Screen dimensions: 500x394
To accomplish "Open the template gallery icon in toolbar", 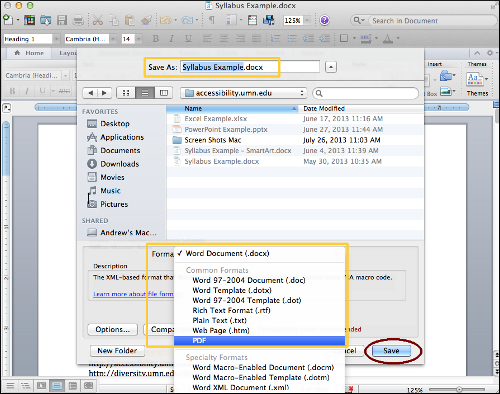I will click(x=29, y=20).
